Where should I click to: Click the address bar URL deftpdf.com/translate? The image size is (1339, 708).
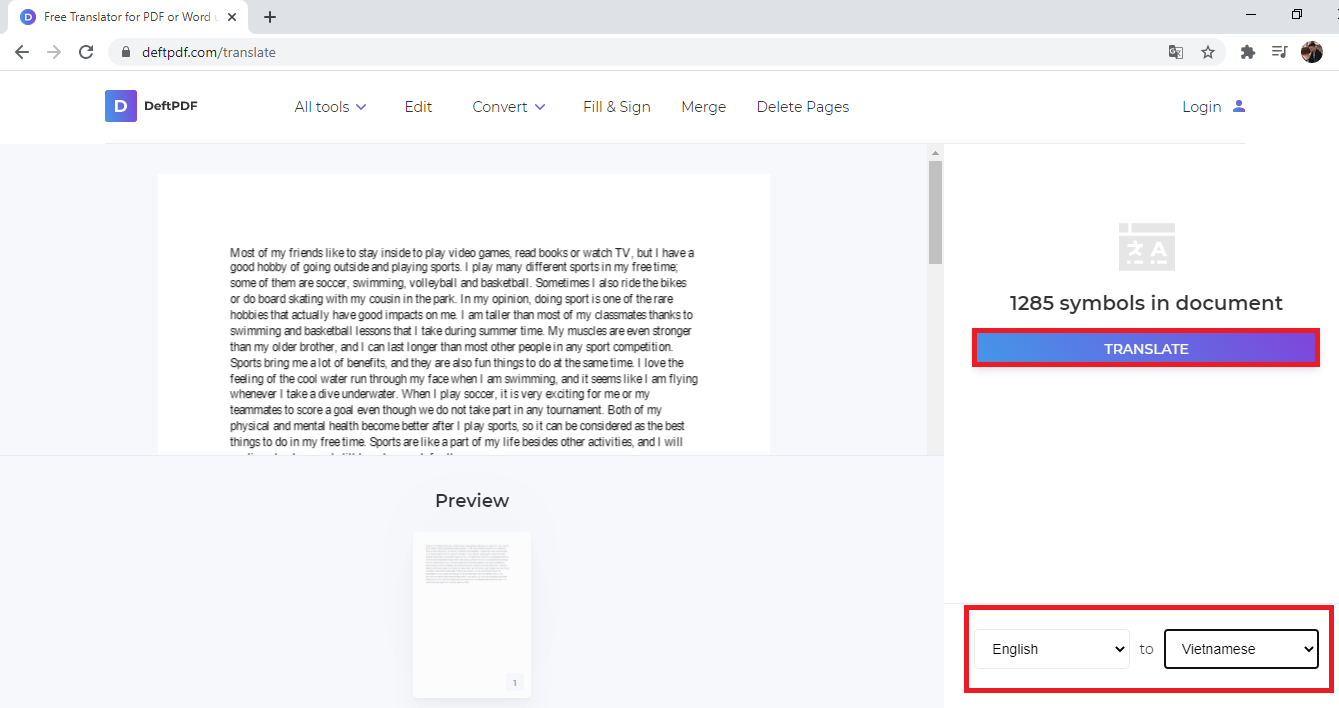pyautogui.click(x=209, y=52)
